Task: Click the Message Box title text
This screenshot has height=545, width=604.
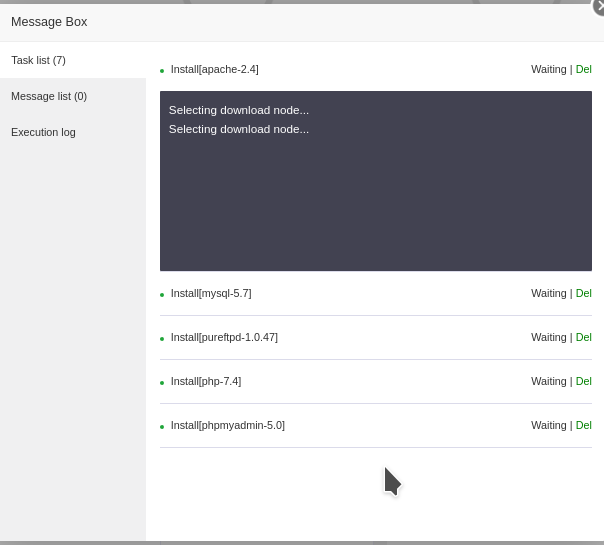Action: (49, 22)
